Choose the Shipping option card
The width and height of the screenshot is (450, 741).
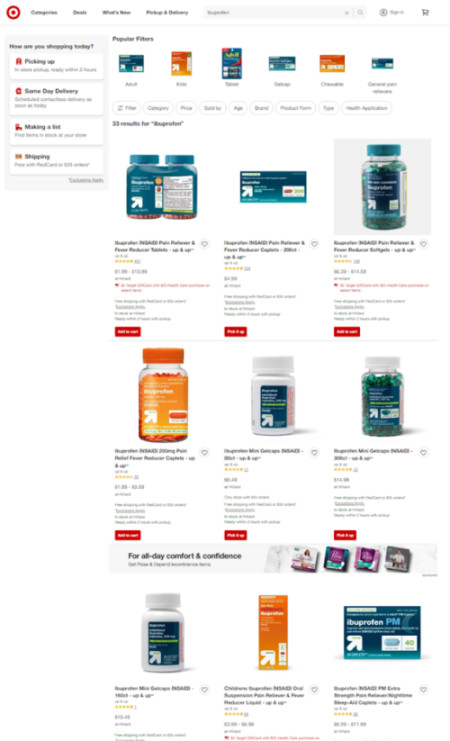(x=56, y=160)
